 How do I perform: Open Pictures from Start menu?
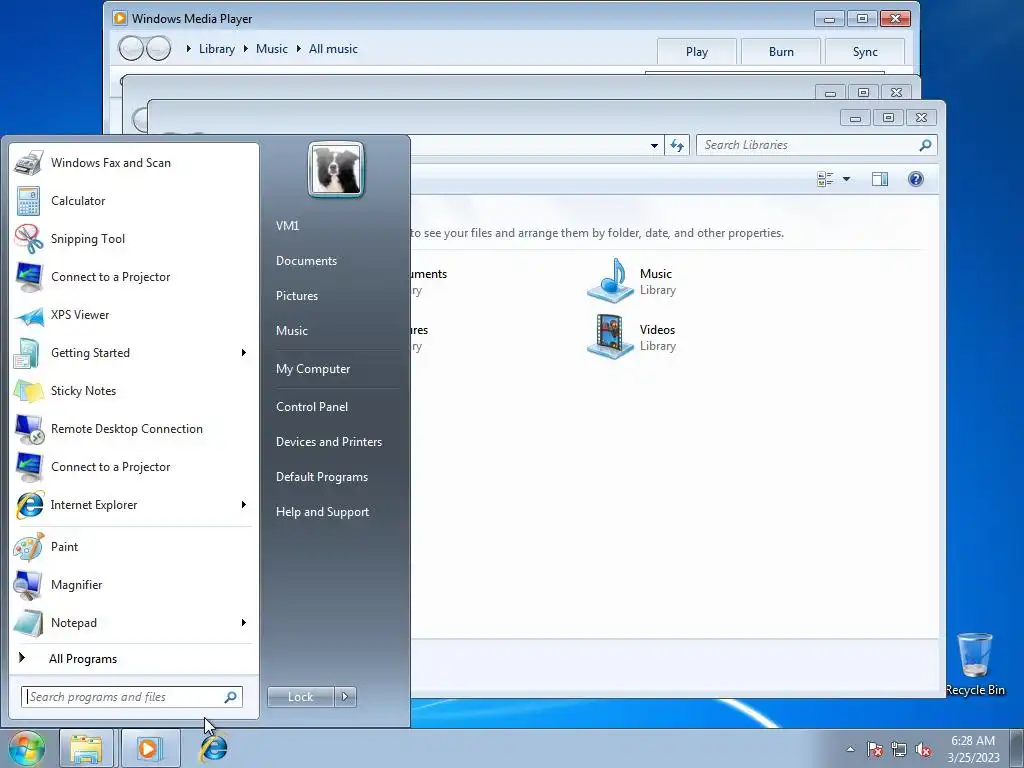pos(297,296)
